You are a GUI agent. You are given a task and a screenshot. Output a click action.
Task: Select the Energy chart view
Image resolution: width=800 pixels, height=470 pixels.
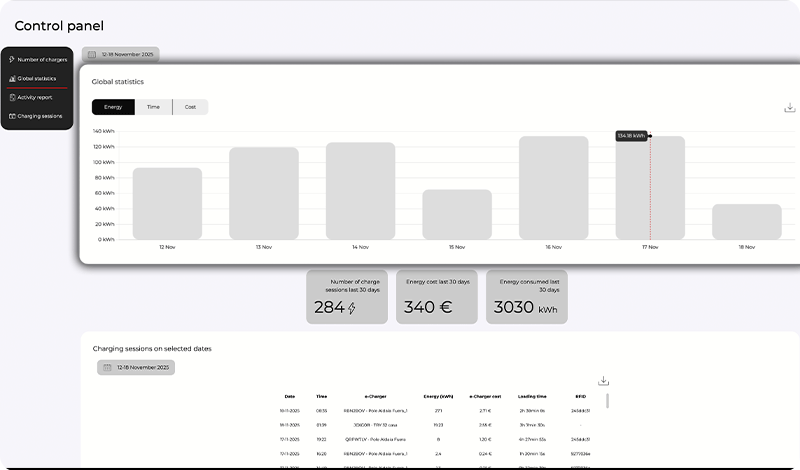click(113, 107)
